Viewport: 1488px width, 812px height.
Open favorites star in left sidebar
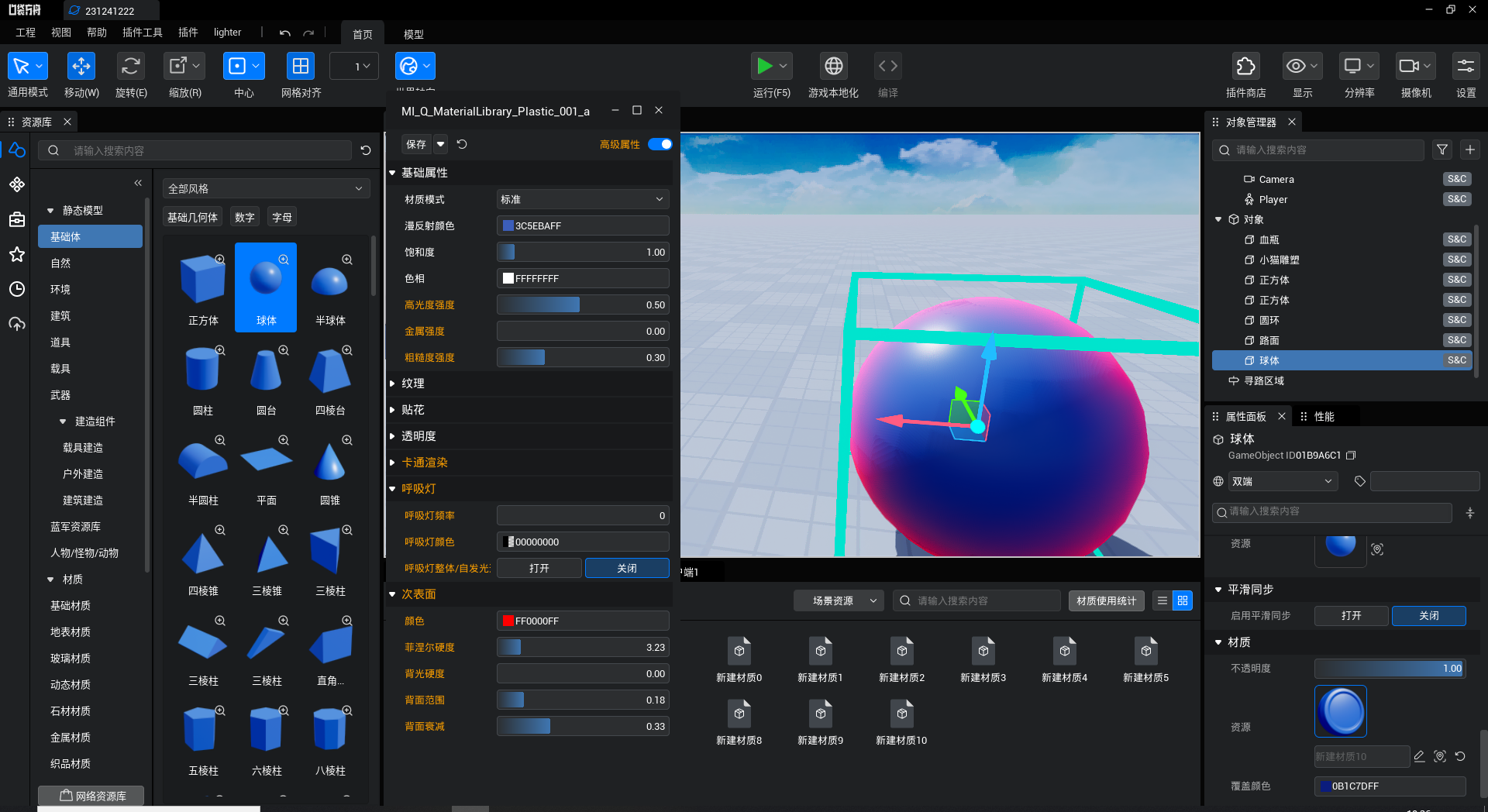pyautogui.click(x=17, y=254)
